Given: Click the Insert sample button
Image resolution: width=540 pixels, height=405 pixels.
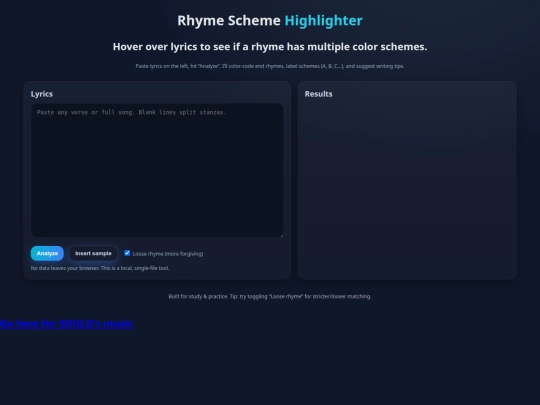Looking at the screenshot, I should 93,253.
